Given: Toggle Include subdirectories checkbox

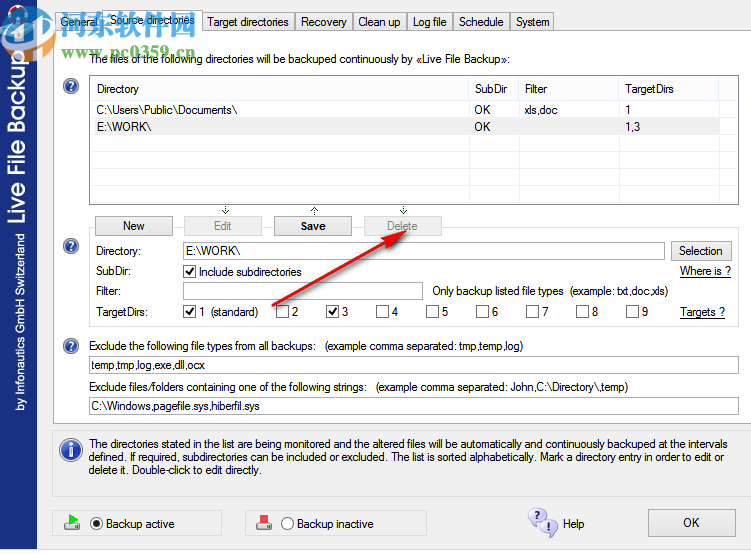Looking at the screenshot, I should (x=189, y=272).
